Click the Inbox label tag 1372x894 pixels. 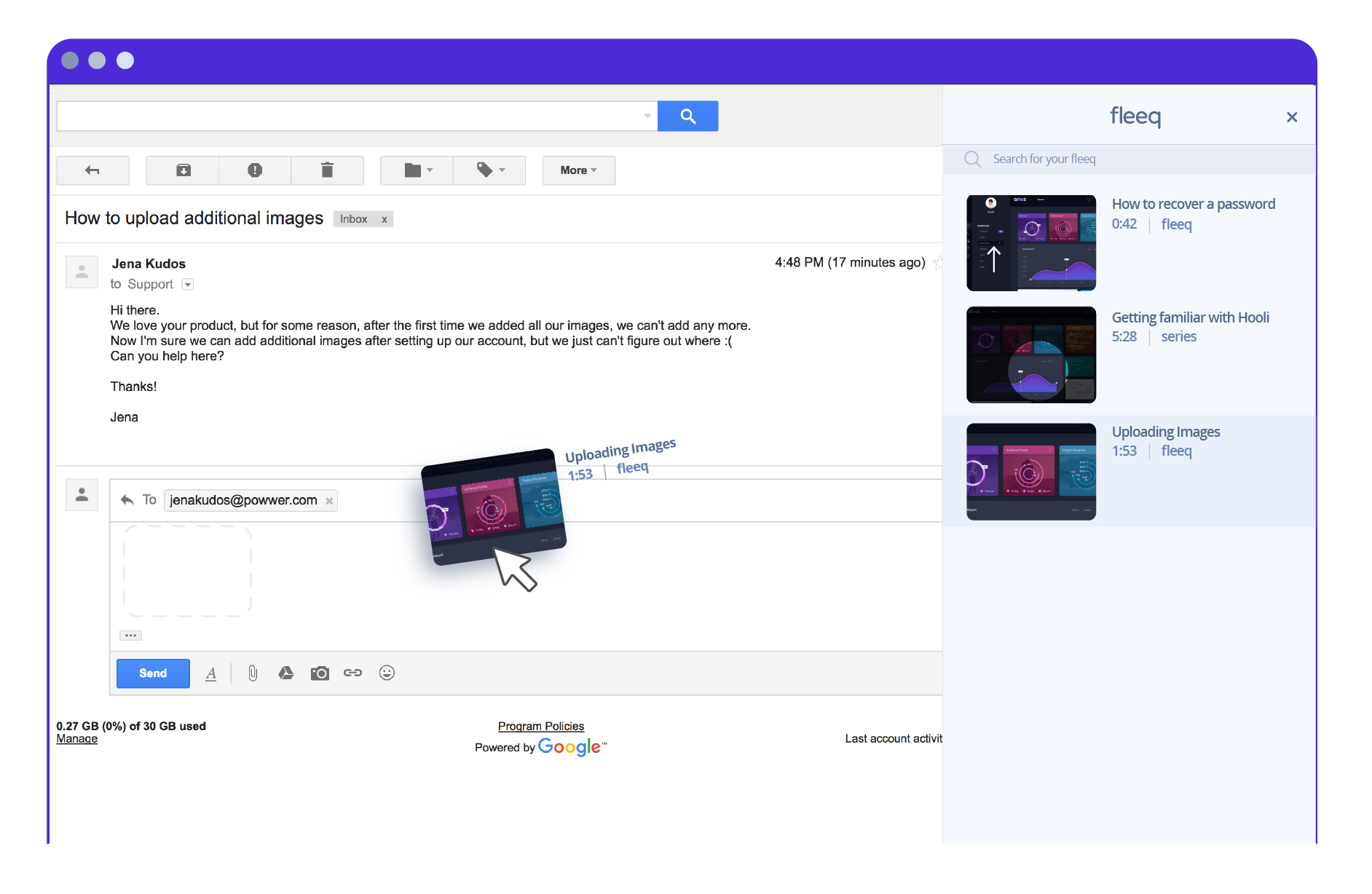[x=354, y=219]
